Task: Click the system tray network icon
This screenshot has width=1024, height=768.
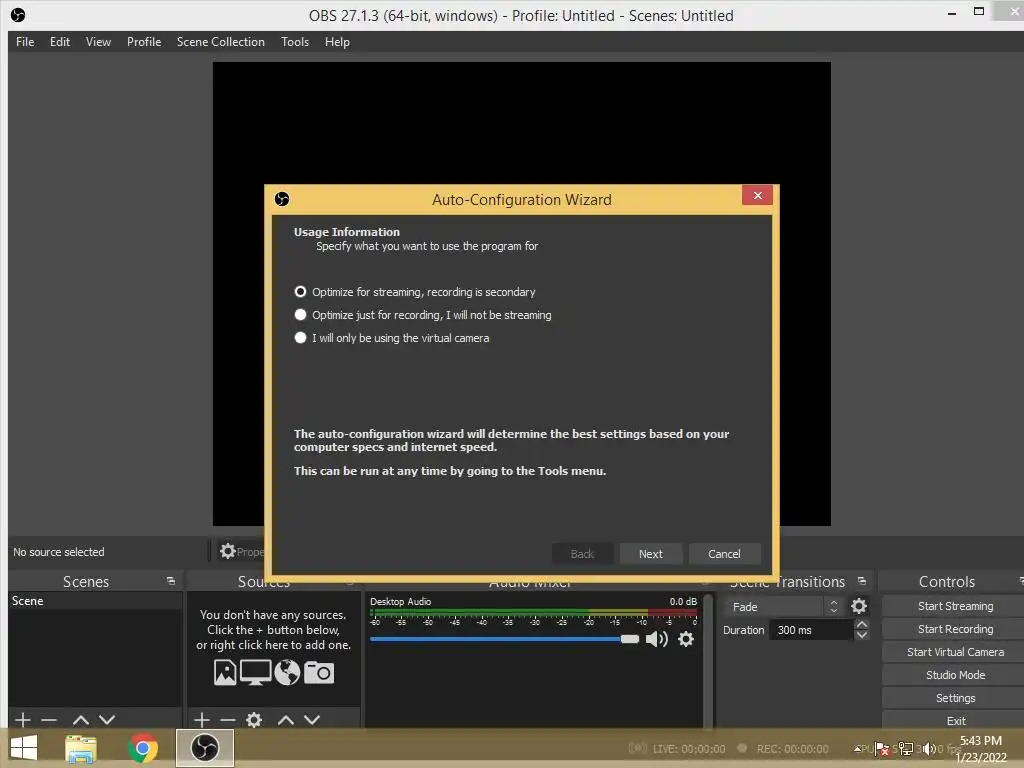Action: (x=906, y=748)
